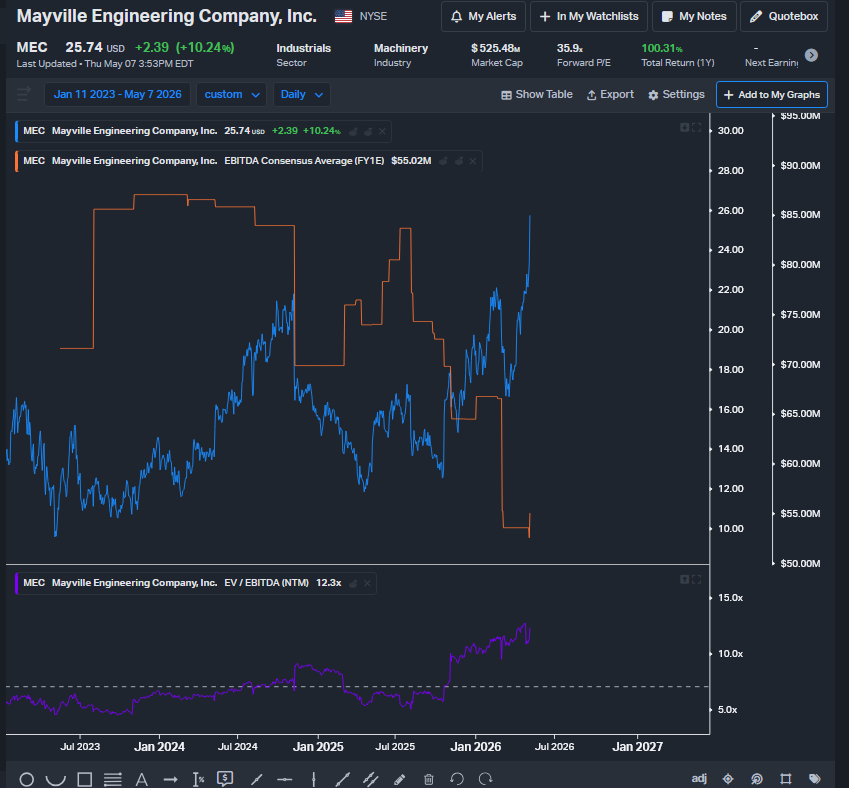Screen dimensions: 849x788
Task: Click pin icon on EV / EBITDA legend
Action: coord(354,583)
